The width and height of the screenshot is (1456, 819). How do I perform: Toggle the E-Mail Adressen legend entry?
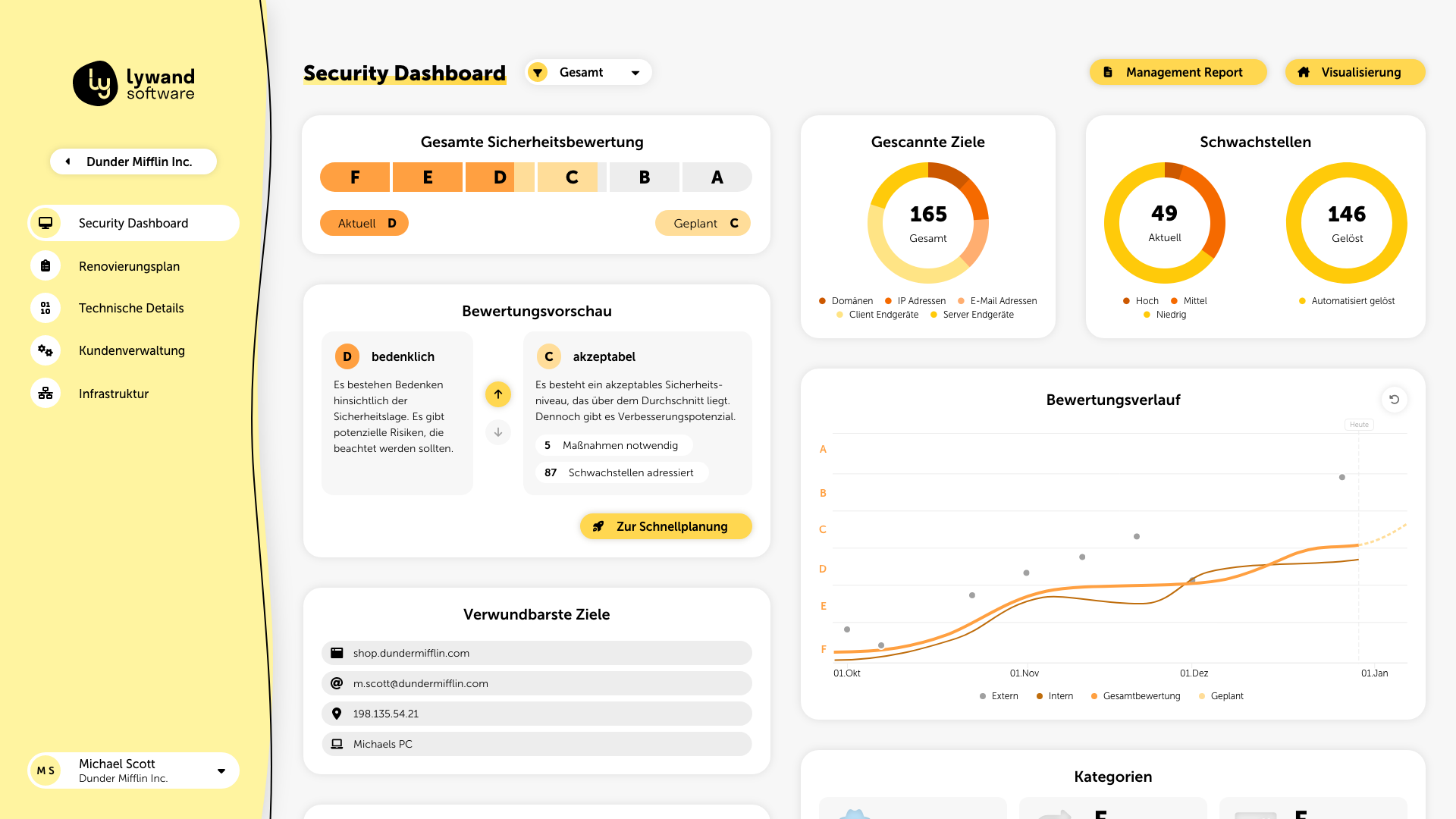997,301
